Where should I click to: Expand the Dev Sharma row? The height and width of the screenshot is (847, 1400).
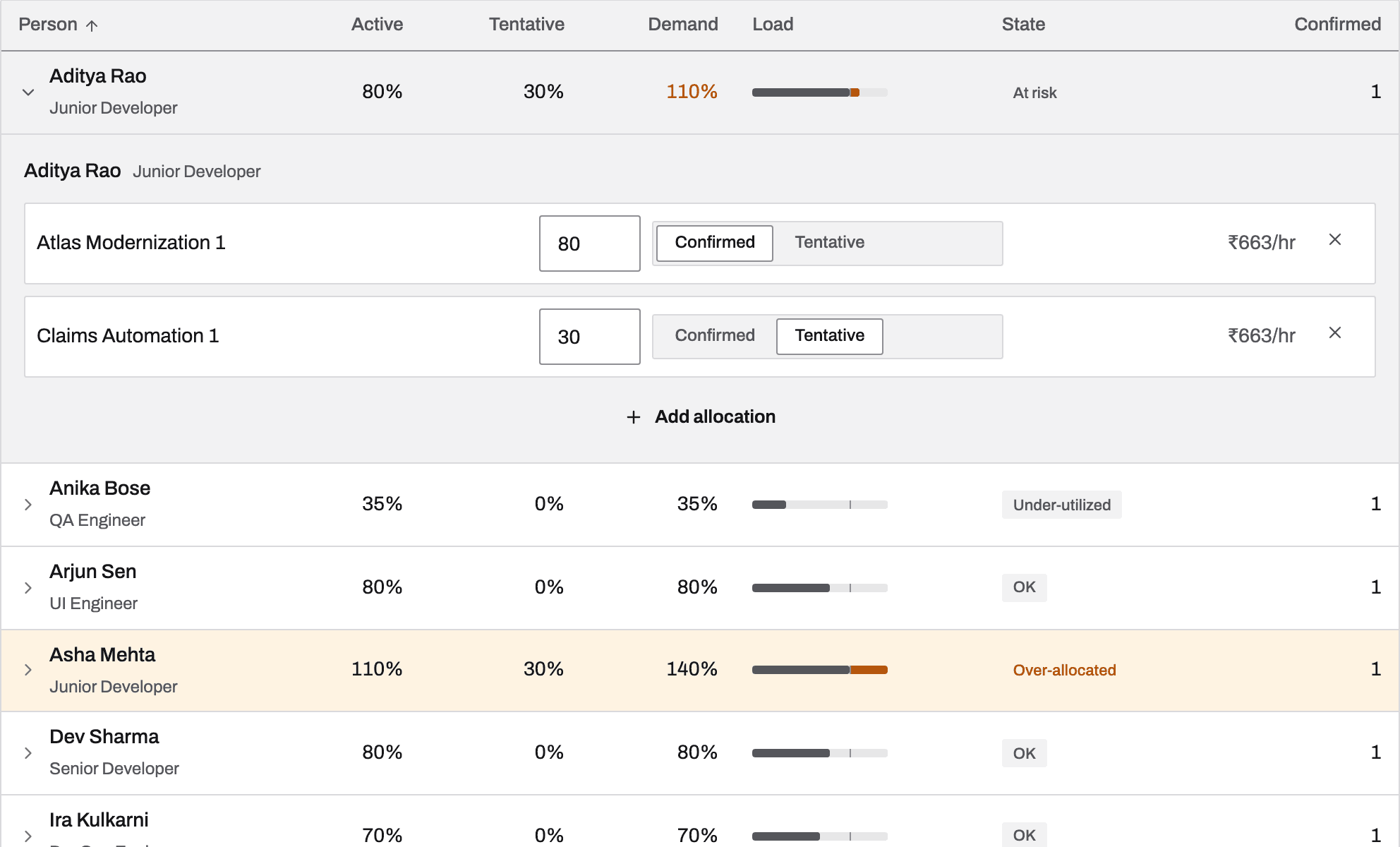pos(28,753)
